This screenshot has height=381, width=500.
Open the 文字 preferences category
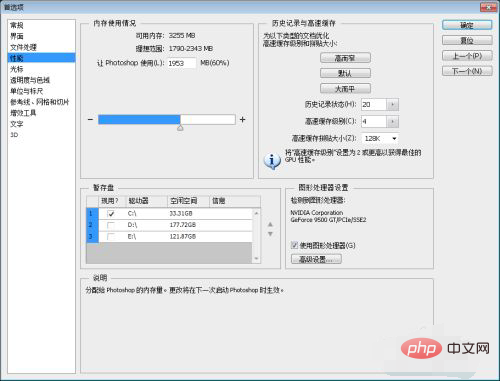pos(17,124)
